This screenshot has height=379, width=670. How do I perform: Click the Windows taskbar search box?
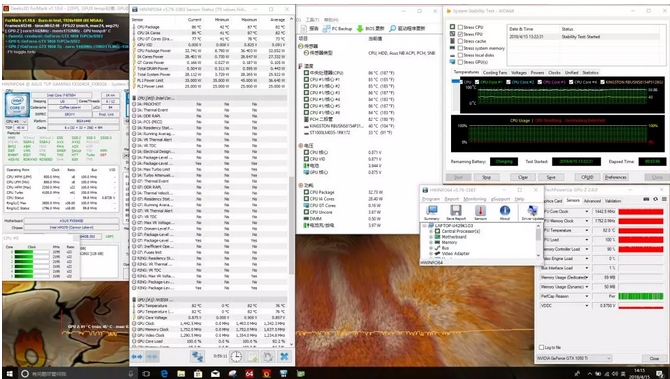coord(77,373)
